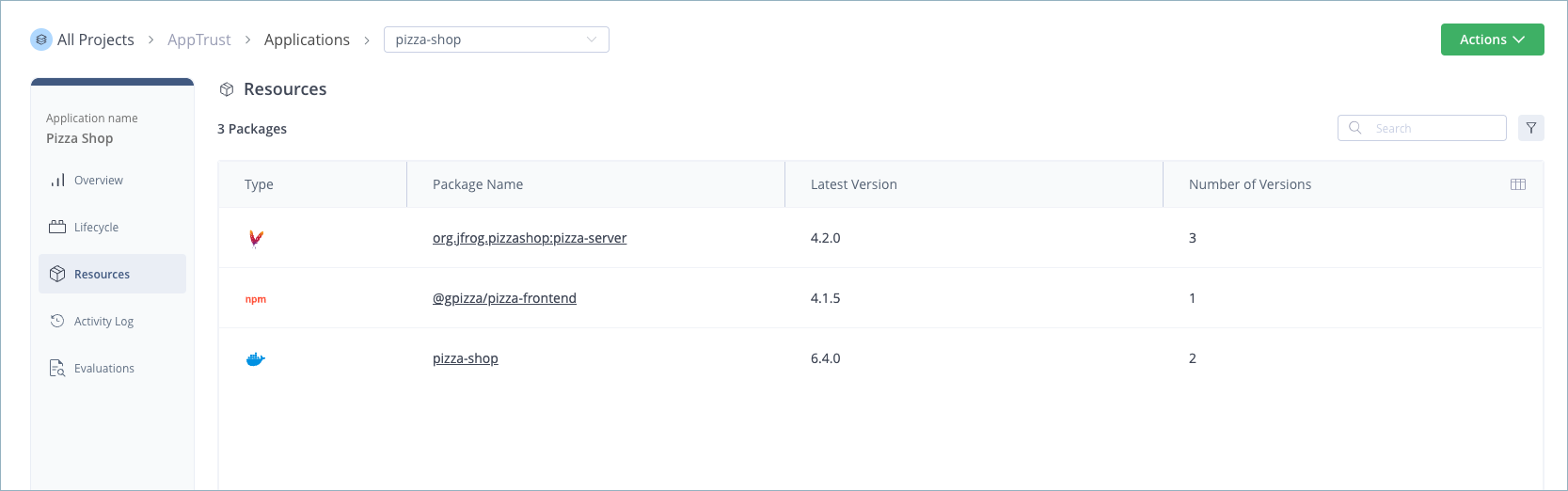Click the 4.1.5 version cell
This screenshot has height=491, width=1568.
tap(826, 298)
